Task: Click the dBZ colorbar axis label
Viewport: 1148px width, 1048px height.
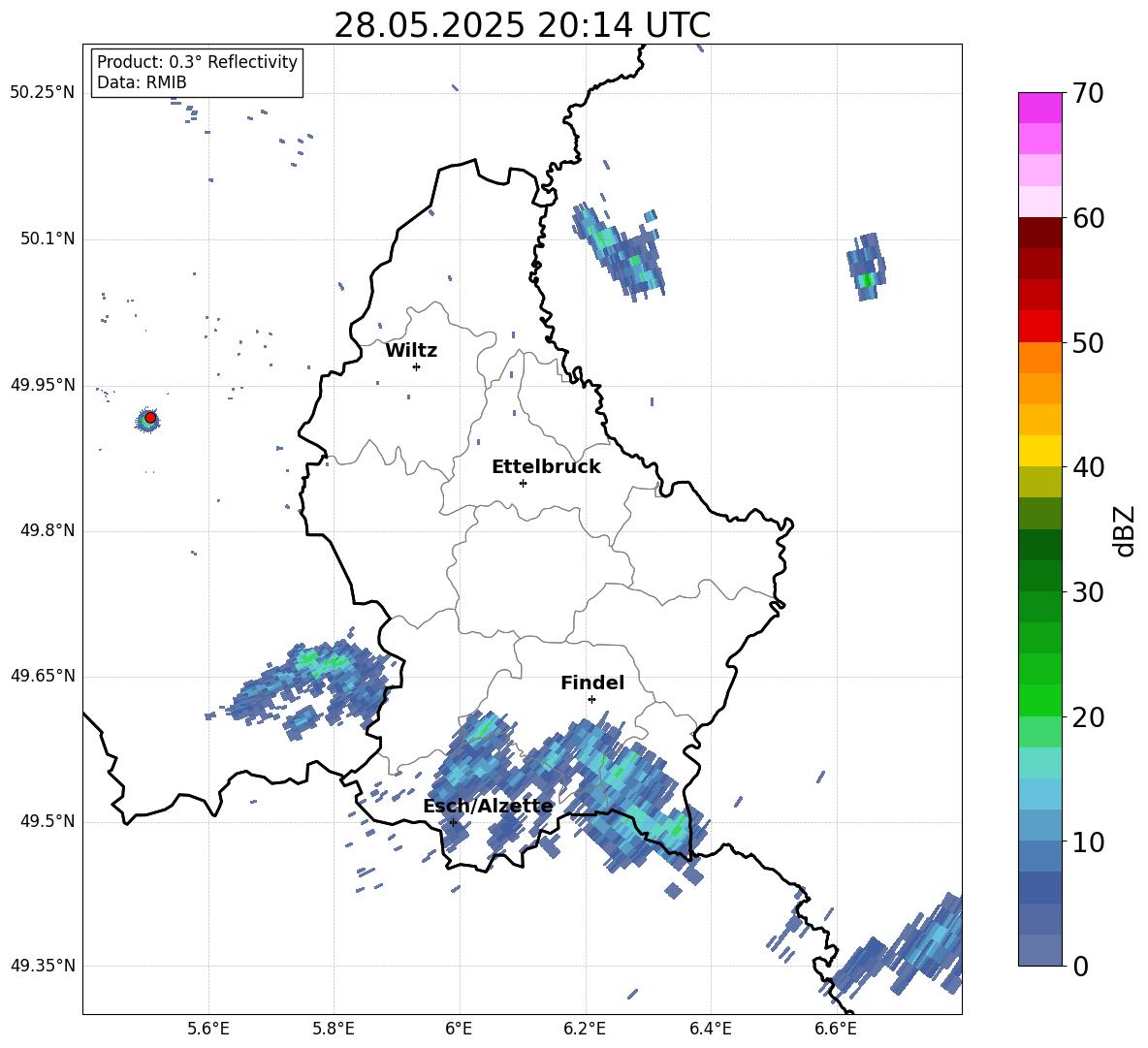Action: 1124,530
